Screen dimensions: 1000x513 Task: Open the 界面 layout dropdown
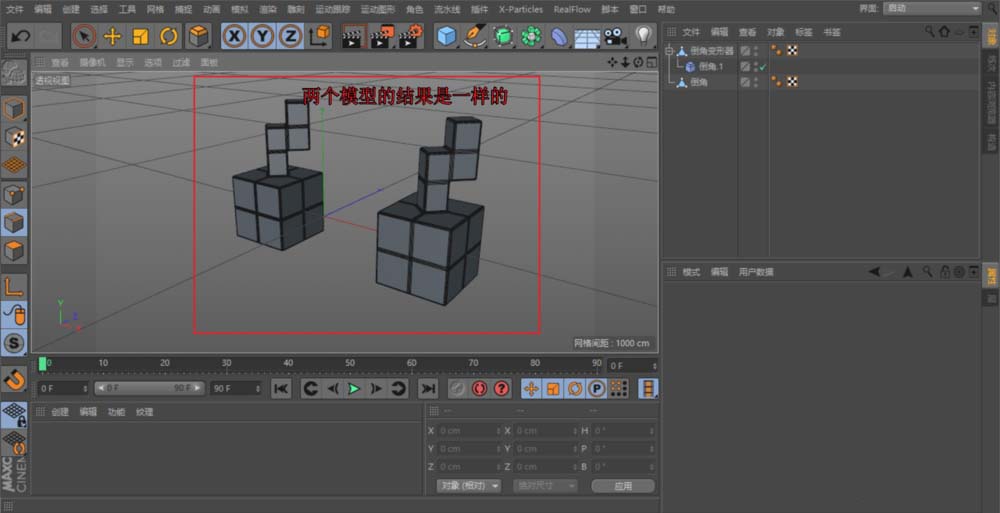[932, 8]
